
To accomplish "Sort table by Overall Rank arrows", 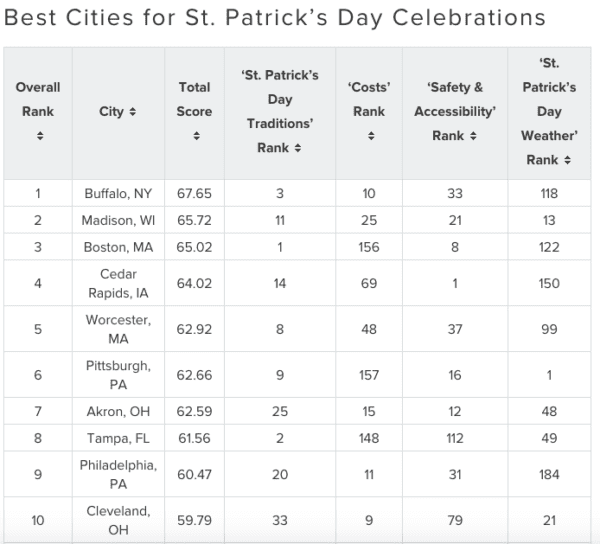I will coord(38,136).
